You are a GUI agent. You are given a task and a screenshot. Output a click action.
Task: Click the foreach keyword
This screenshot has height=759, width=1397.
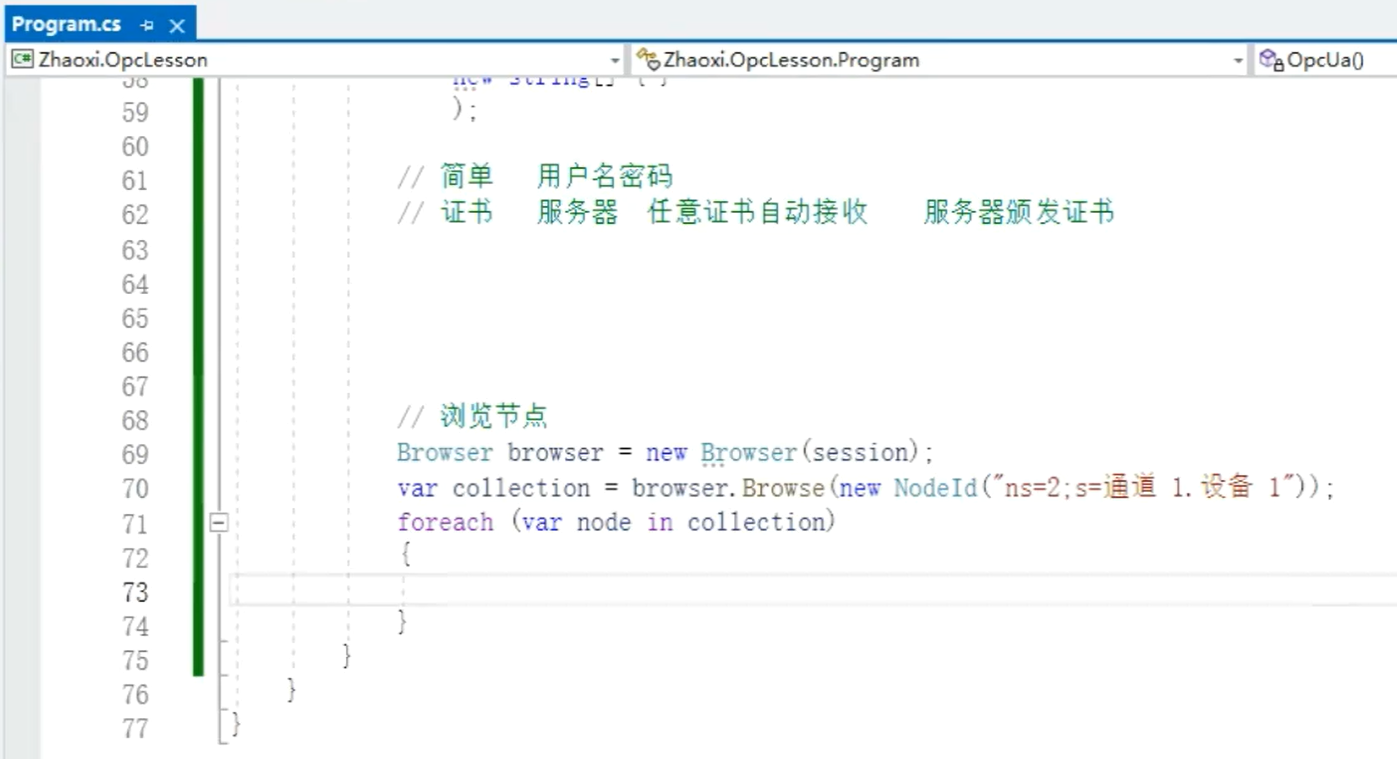[445, 523]
